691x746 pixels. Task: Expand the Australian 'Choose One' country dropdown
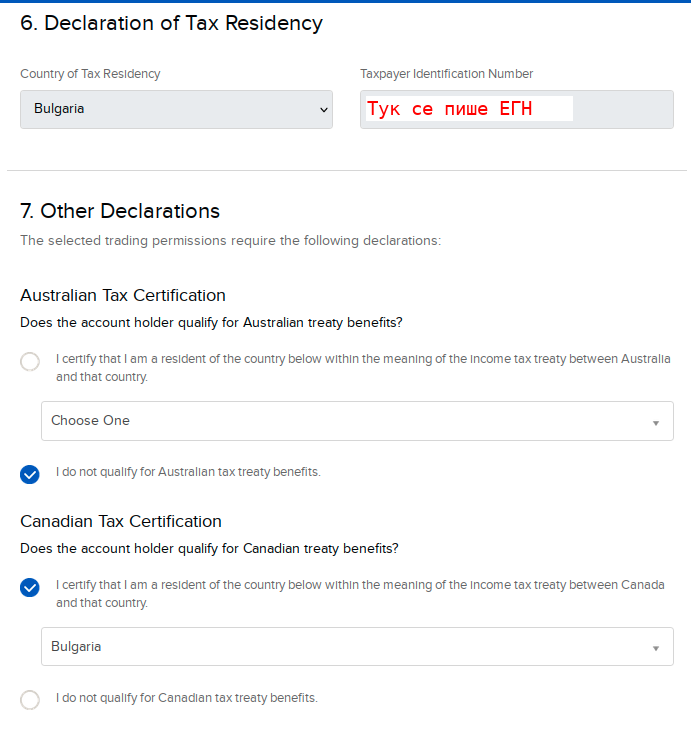click(x=357, y=421)
